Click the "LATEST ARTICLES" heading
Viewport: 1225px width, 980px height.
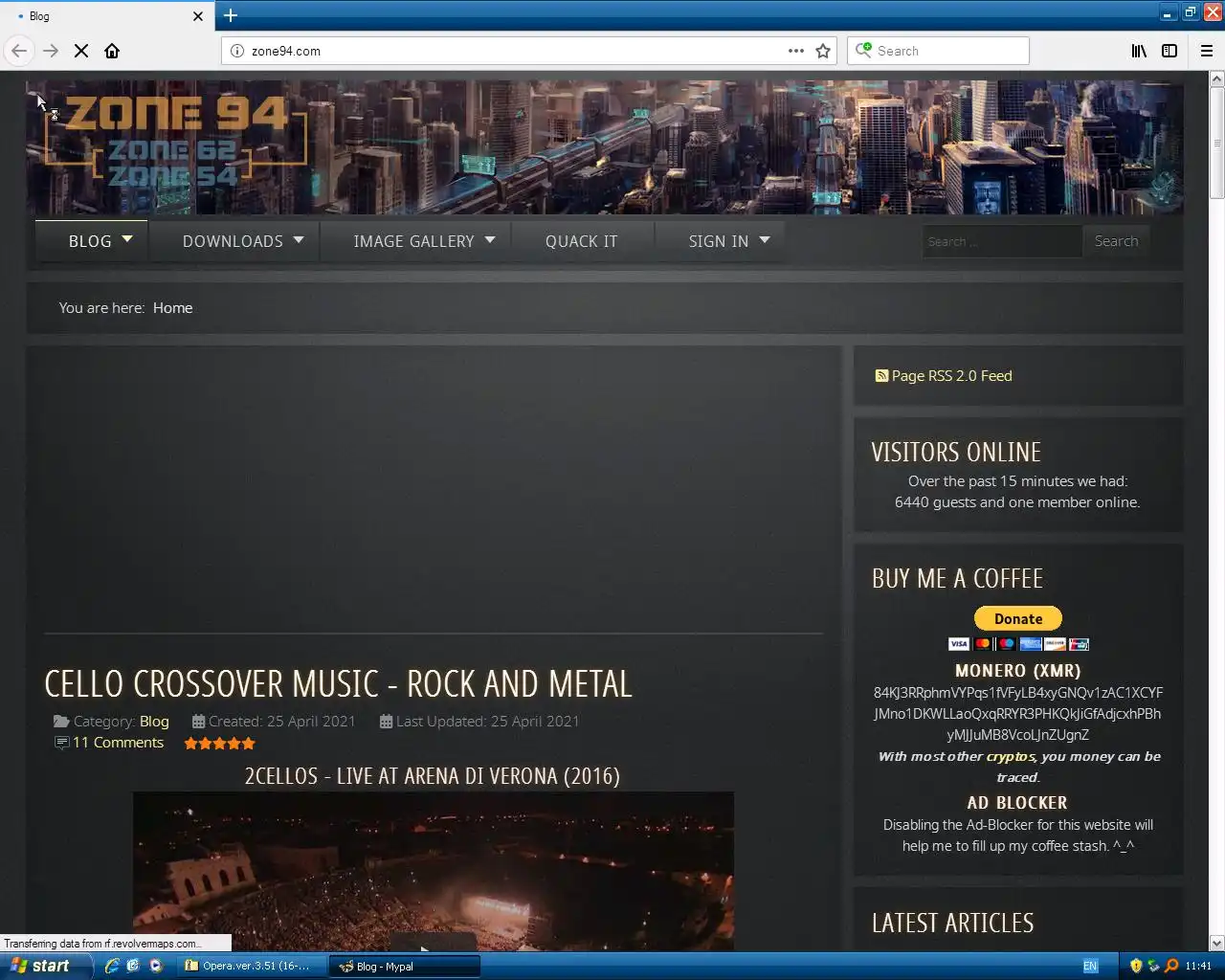(x=953, y=923)
